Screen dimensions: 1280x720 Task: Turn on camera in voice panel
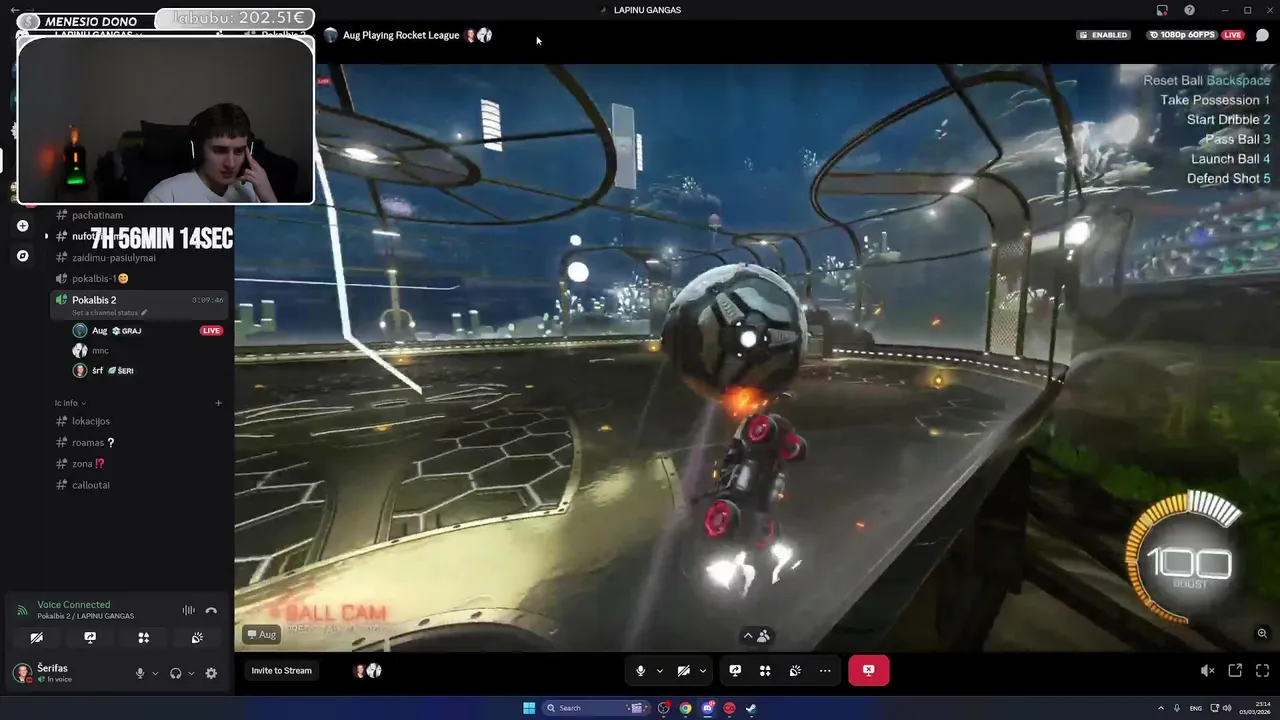click(36, 638)
